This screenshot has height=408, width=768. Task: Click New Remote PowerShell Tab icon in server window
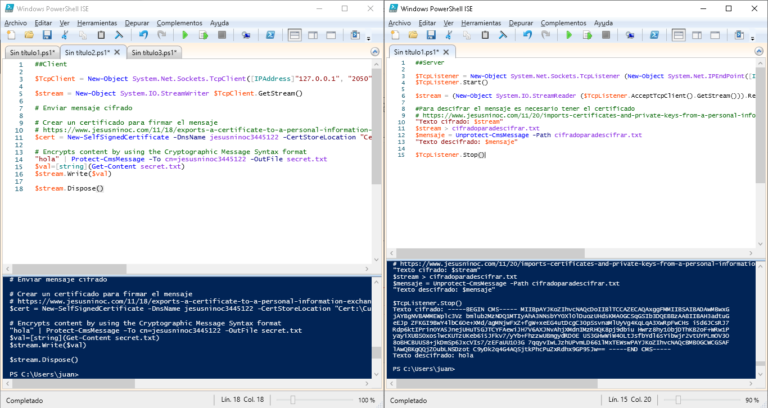click(x=630, y=35)
